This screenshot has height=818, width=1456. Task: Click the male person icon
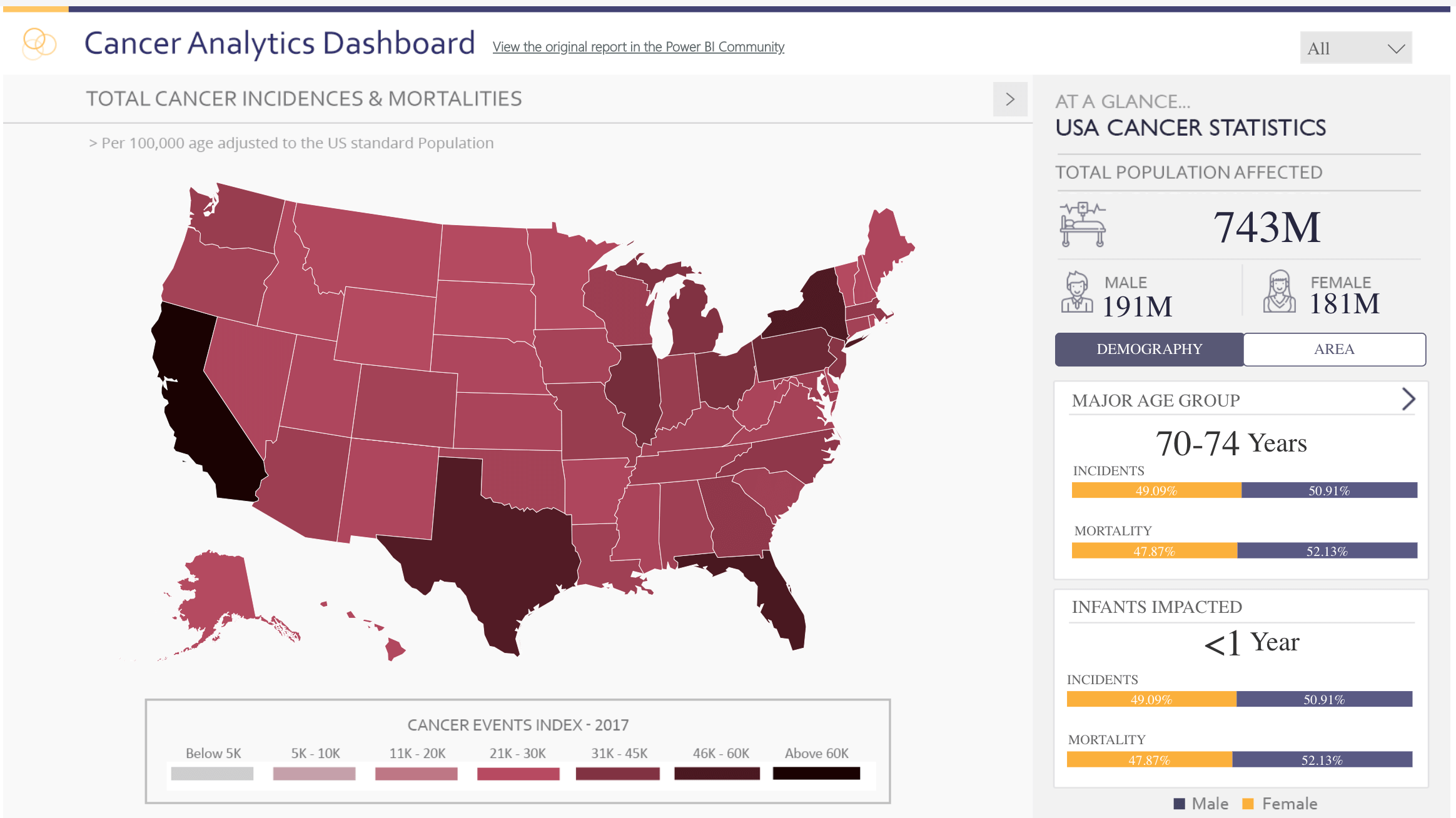pos(1076,292)
